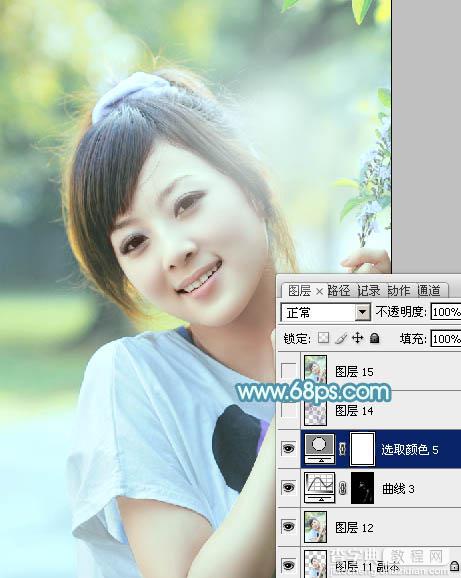Image resolution: width=461 pixels, height=578 pixels.
Task: Enable lock transparent pixels icon
Action: coord(323,338)
